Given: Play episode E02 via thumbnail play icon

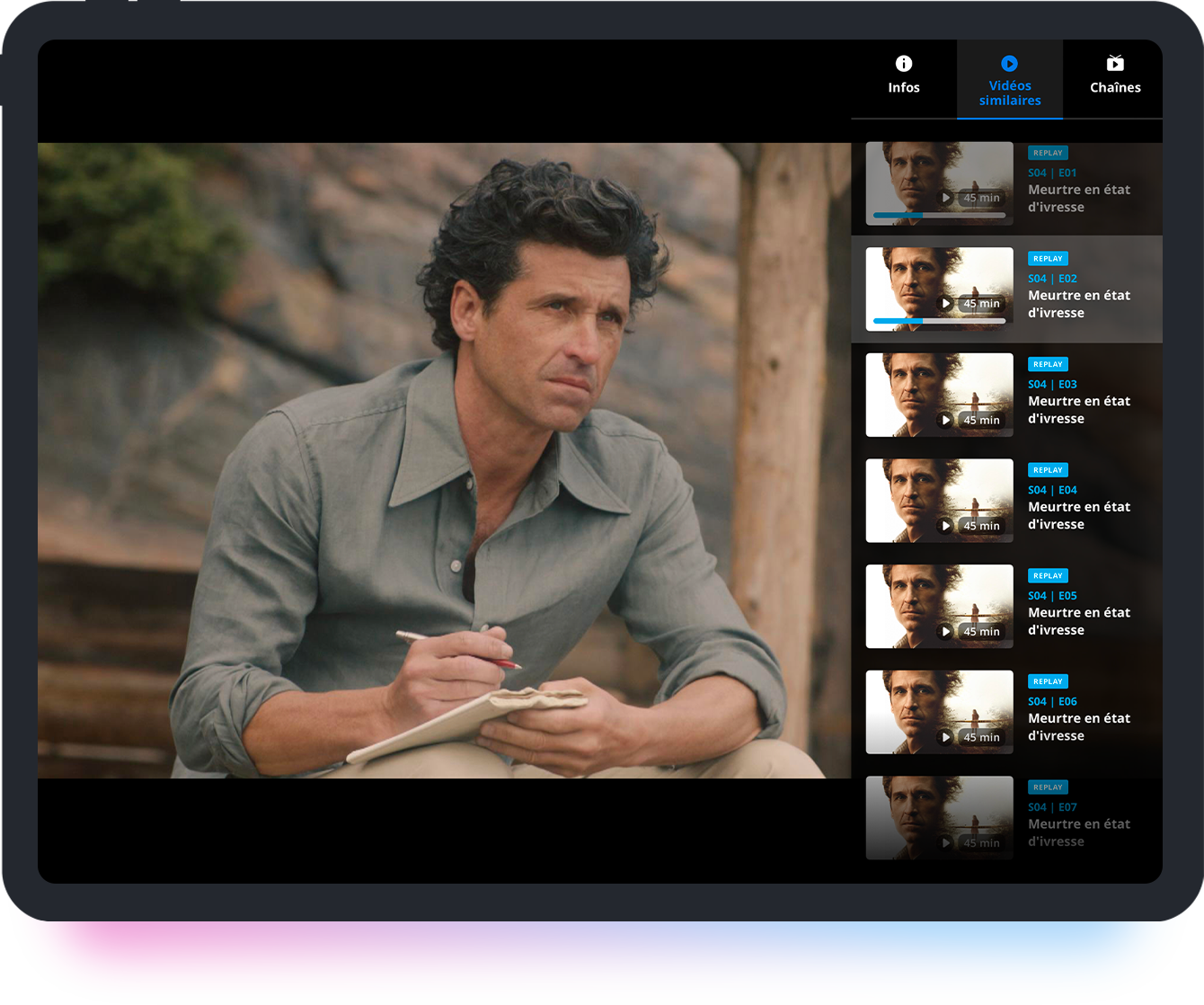Looking at the screenshot, I should pyautogui.click(x=945, y=304).
